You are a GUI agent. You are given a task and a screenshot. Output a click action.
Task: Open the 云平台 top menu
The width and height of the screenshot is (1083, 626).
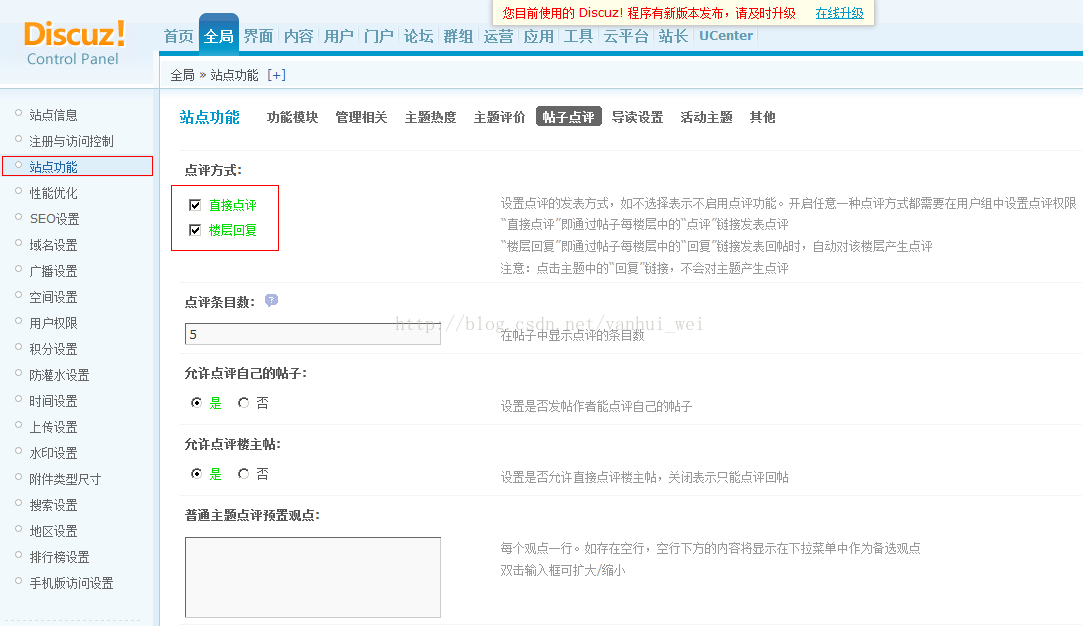[x=626, y=36]
